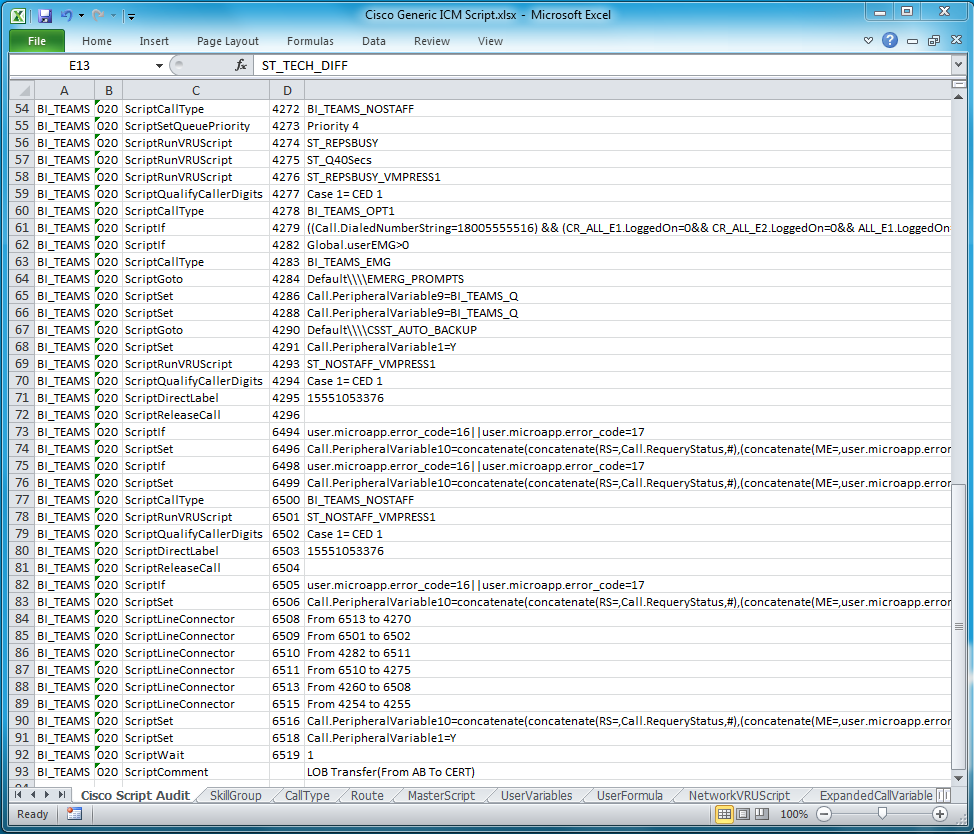Undo the last action

click(x=66, y=16)
